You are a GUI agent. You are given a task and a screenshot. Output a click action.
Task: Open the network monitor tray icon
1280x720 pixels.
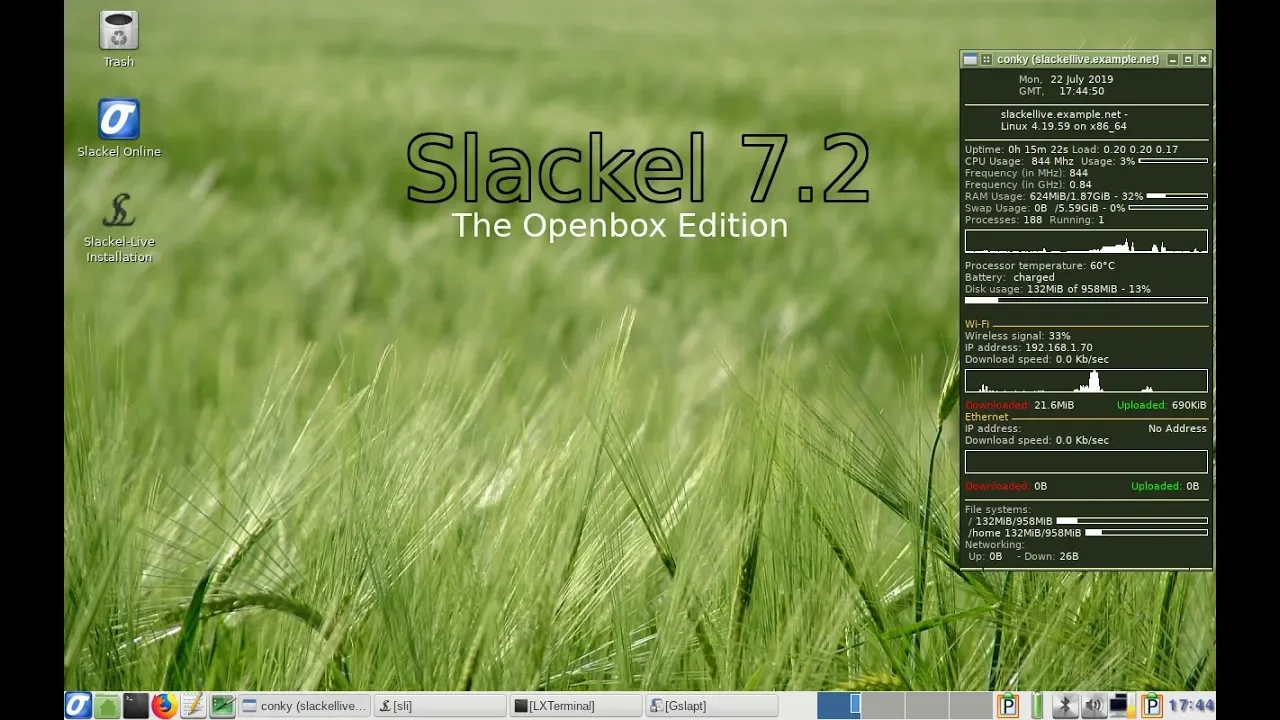1120,706
